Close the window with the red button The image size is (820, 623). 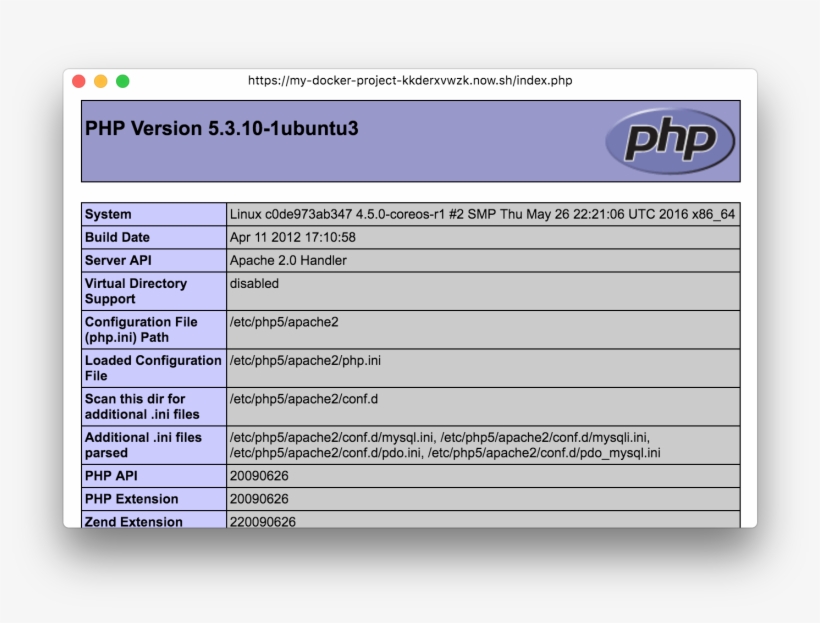(x=79, y=81)
